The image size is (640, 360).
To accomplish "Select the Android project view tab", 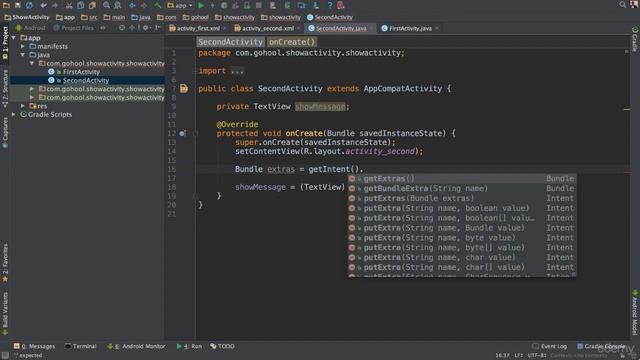I will point(30,28).
